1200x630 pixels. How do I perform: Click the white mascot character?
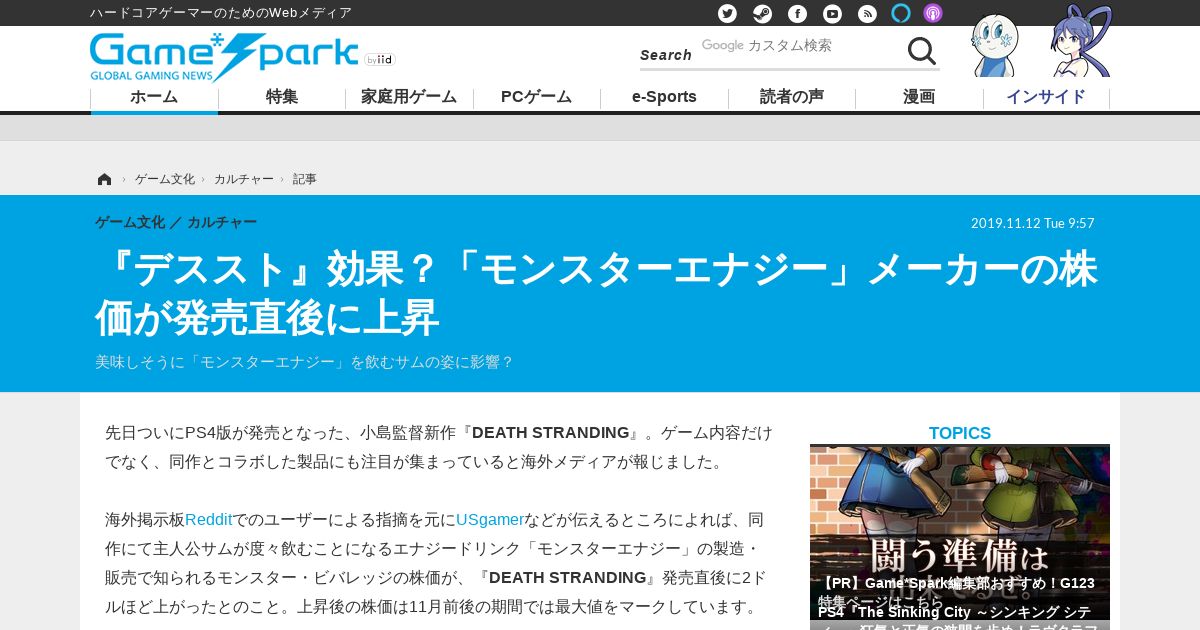pos(995,45)
